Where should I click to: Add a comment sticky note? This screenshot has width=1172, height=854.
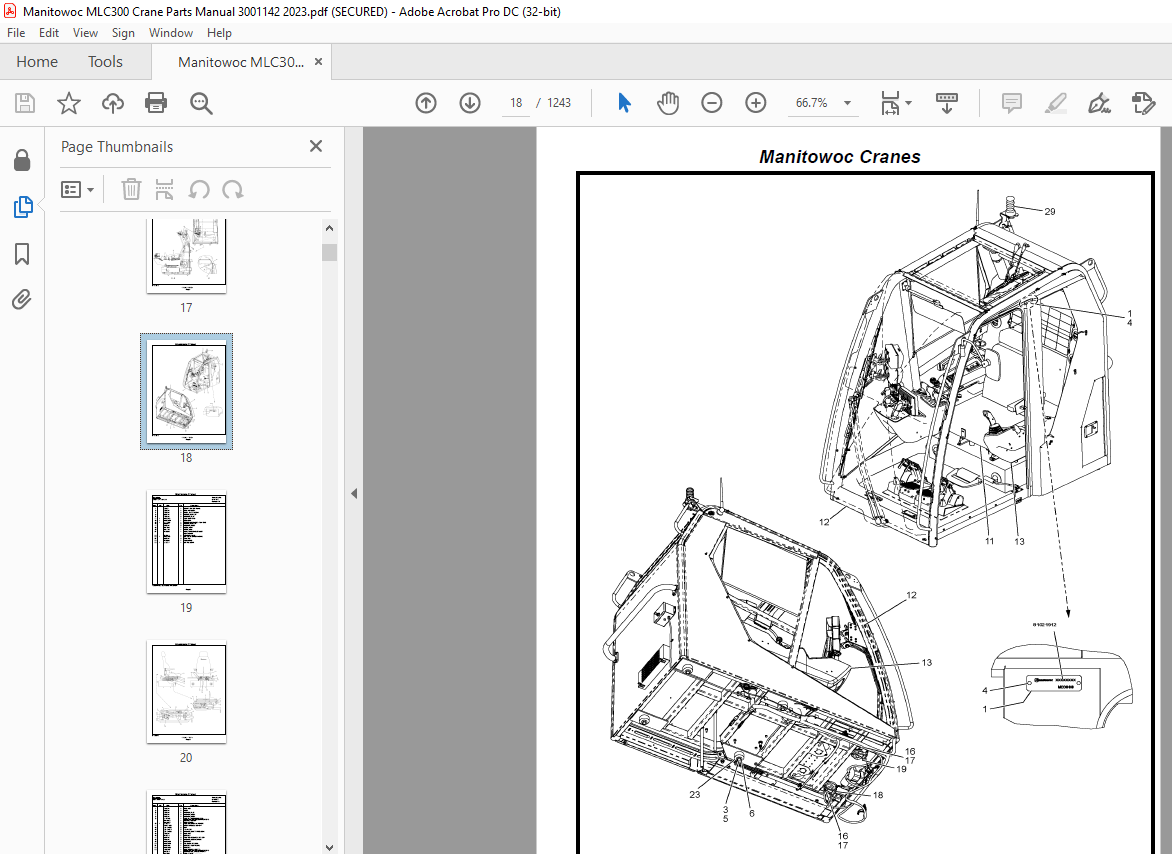(x=1011, y=103)
